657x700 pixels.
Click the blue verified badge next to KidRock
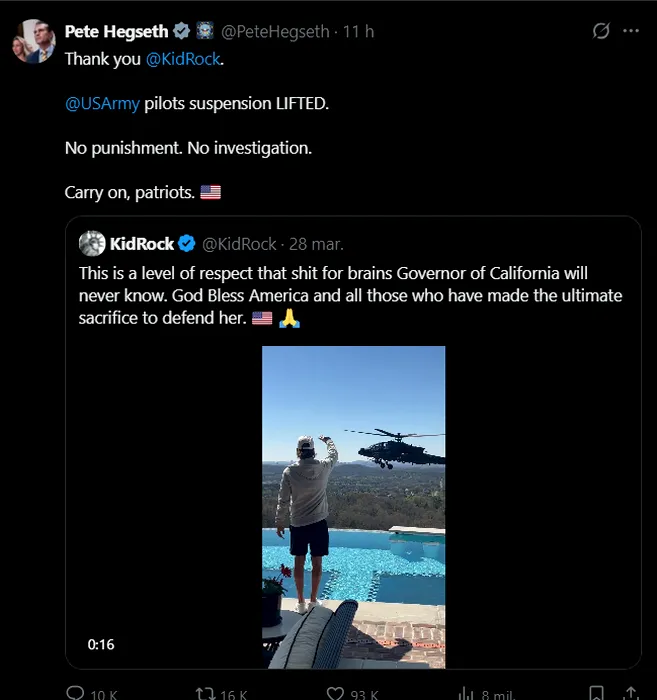coord(186,244)
